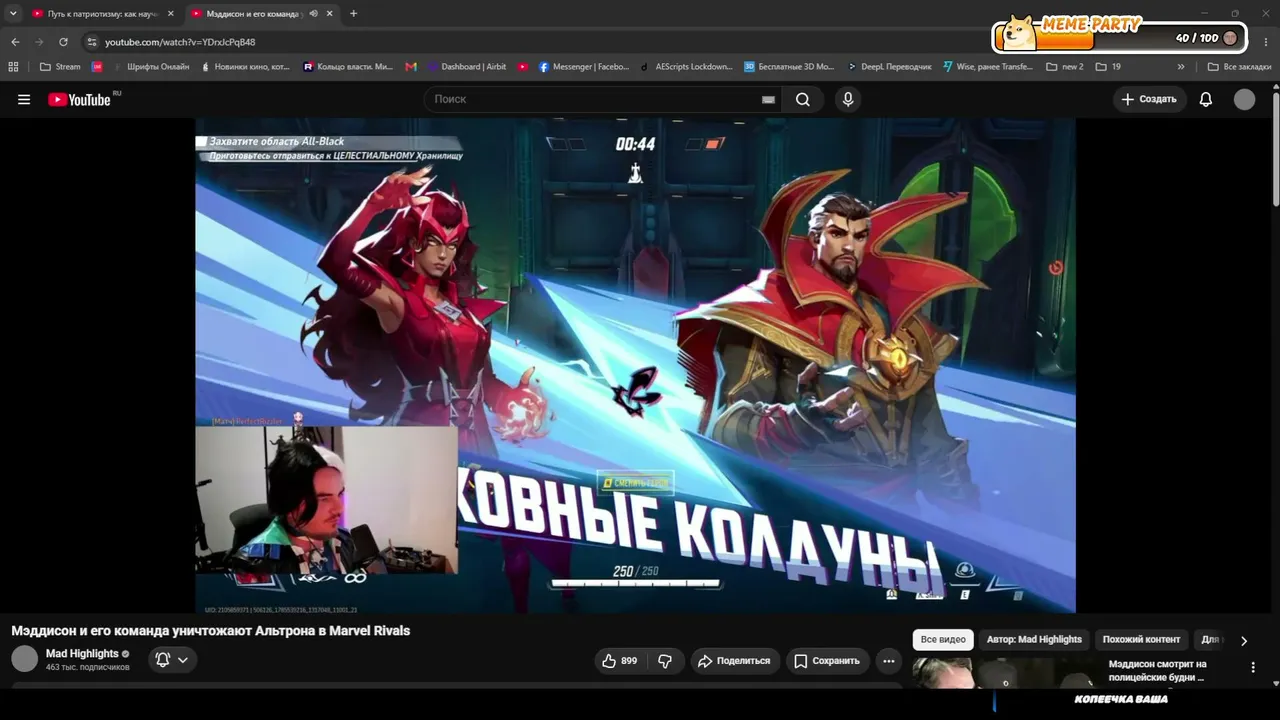Open the pink LIVE bookmark icon
The width and height of the screenshot is (1280, 720).
point(97,67)
